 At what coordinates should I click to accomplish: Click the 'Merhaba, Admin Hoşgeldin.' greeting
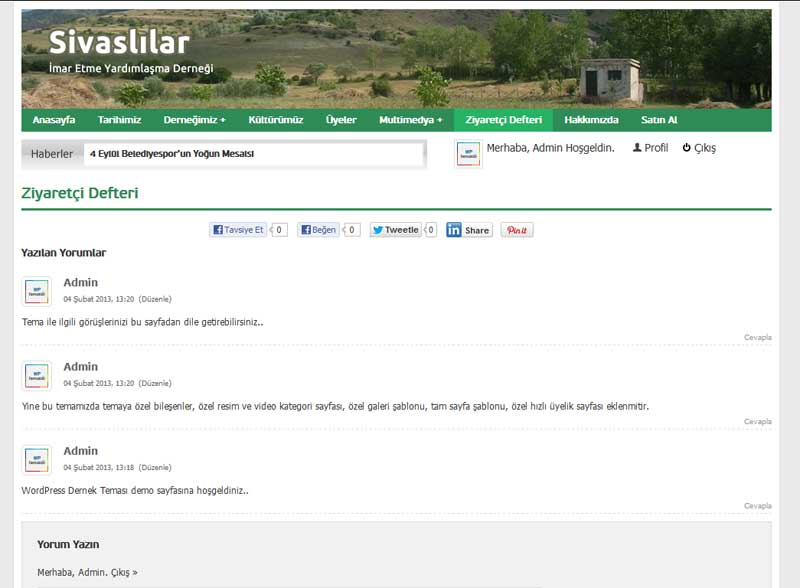pos(551,148)
